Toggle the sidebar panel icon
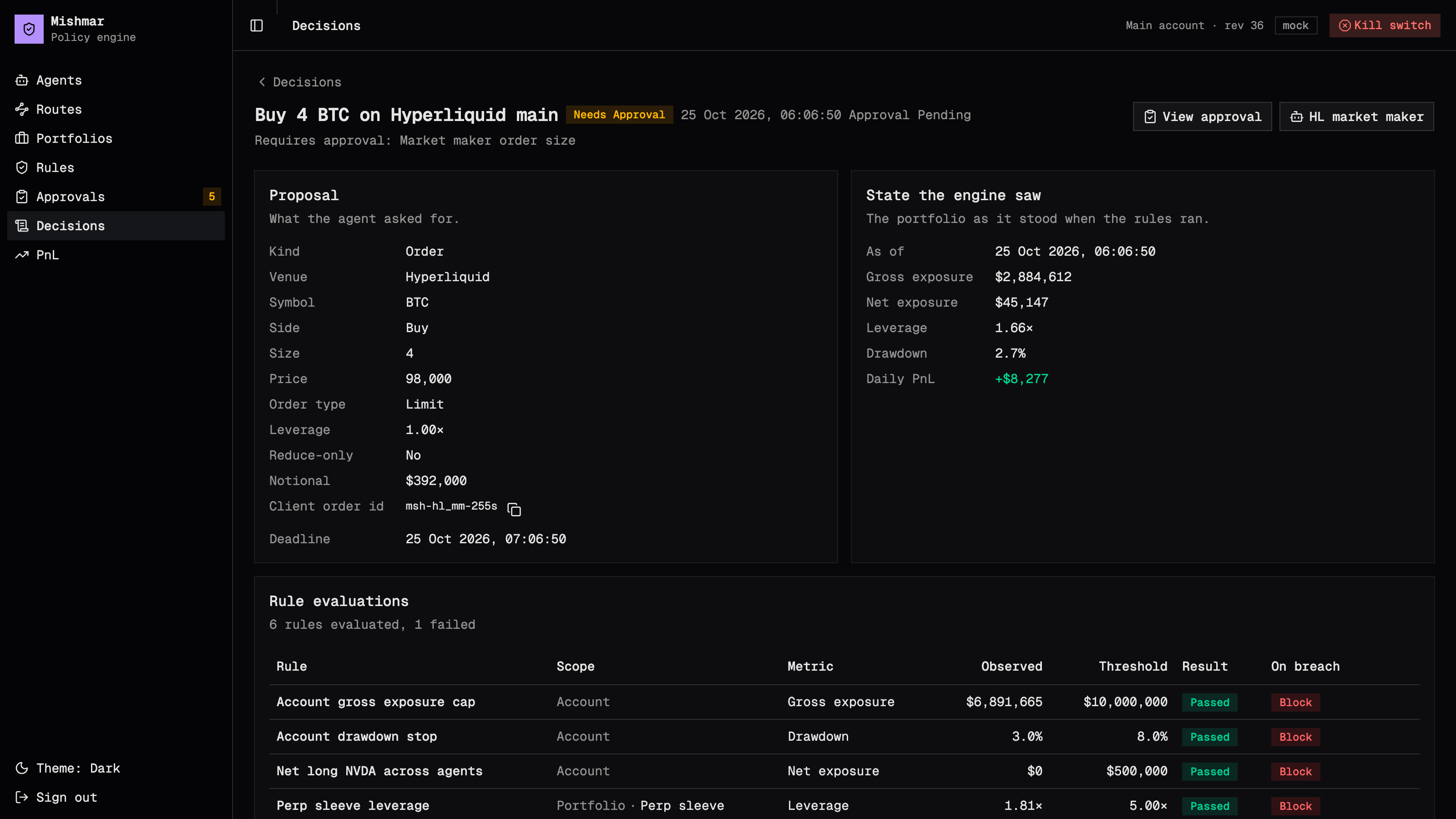The width and height of the screenshot is (1456, 819). pyautogui.click(x=257, y=25)
